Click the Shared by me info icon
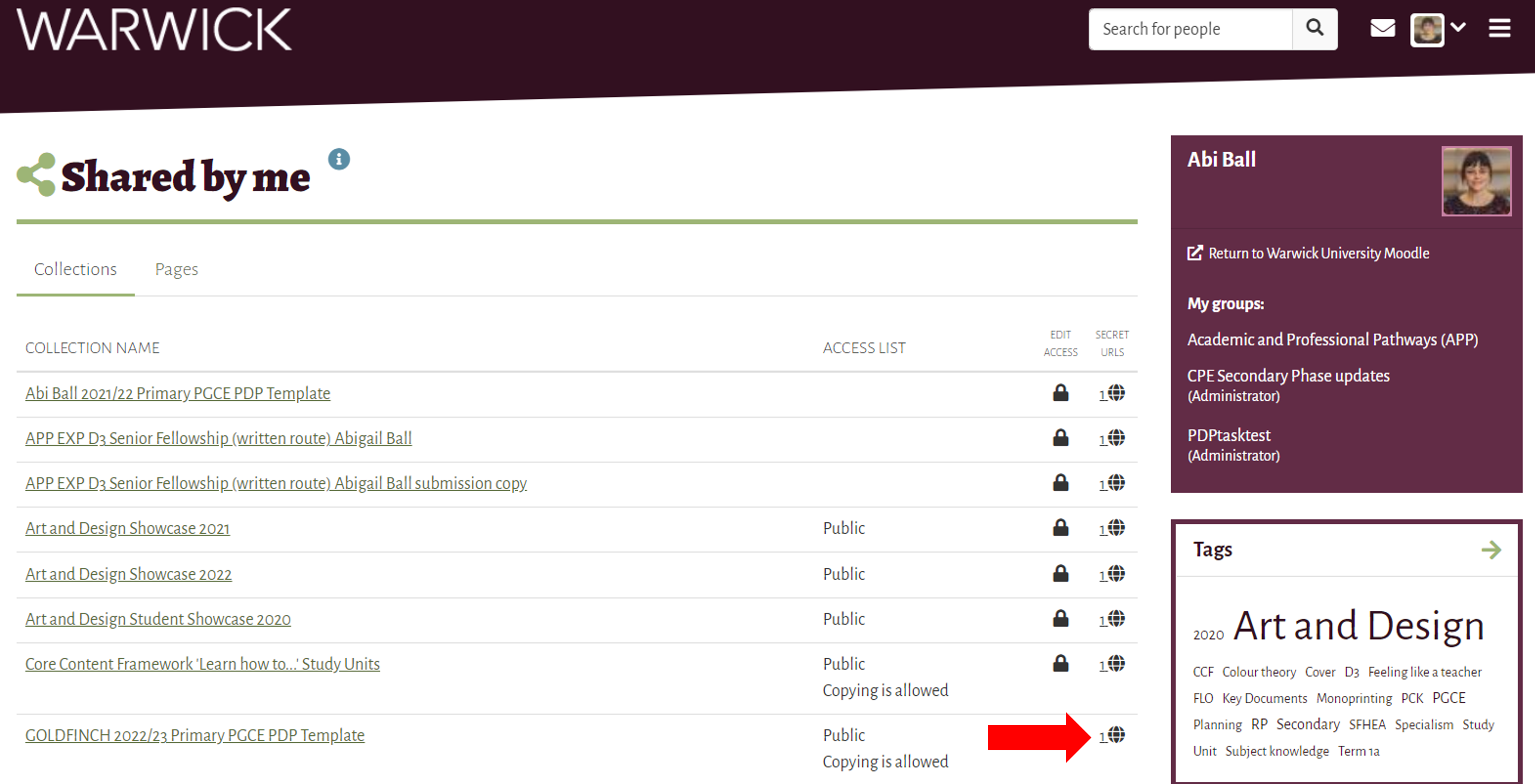This screenshot has width=1535, height=784. 339,159
